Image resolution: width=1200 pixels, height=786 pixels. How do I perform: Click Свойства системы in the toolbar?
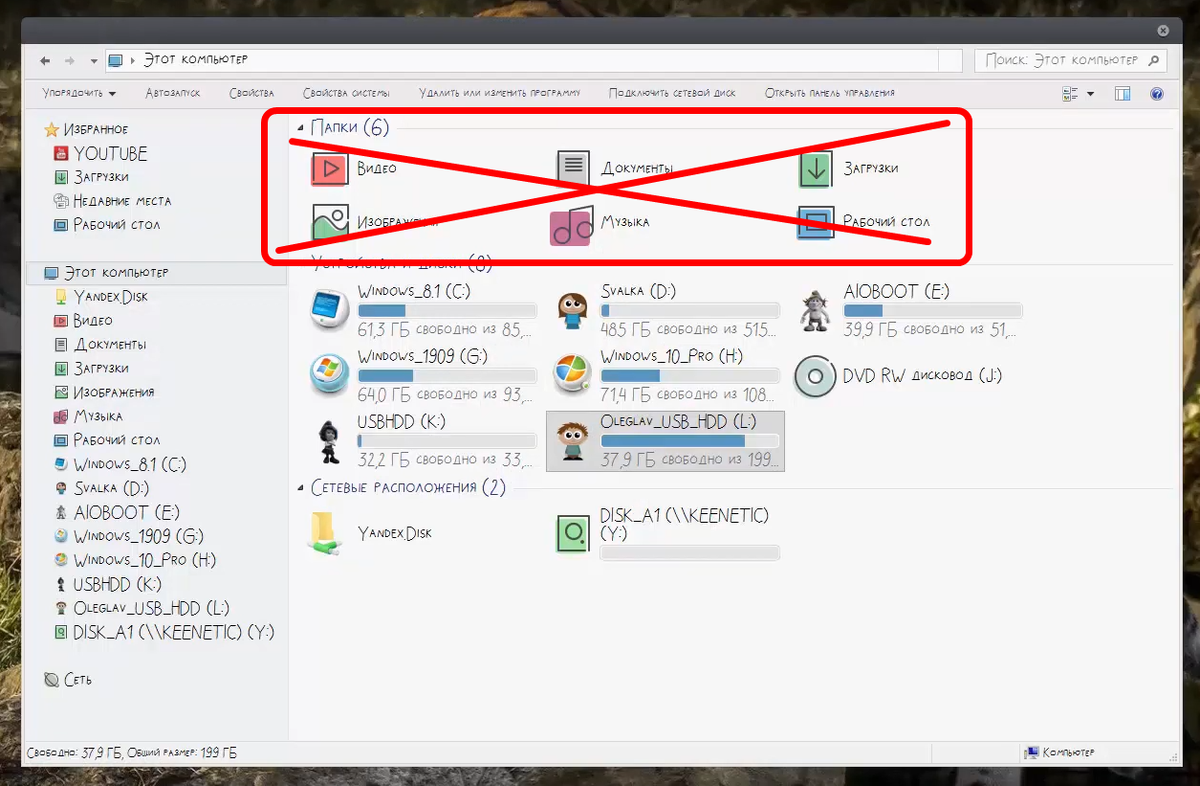tap(346, 93)
